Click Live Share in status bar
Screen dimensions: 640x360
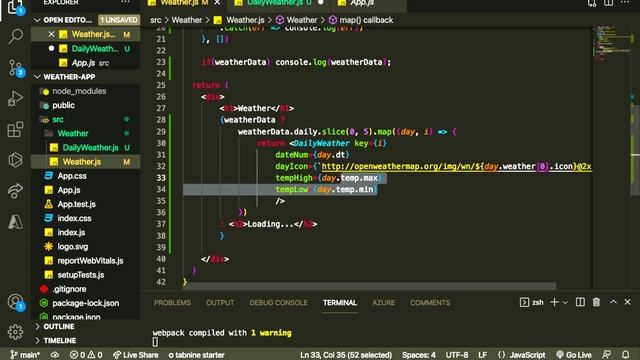[136, 355]
